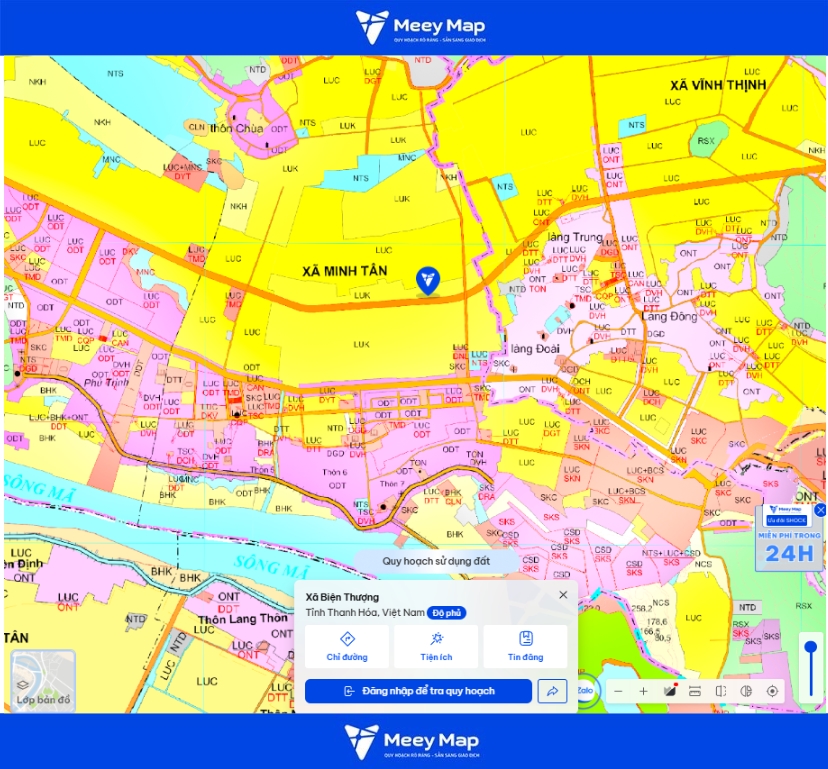Click the 'Thôn Lang Thôn' map label
The image size is (828, 769).
pyautogui.click(x=243, y=618)
